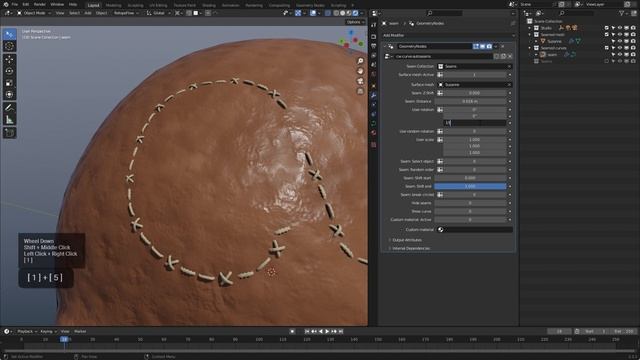Select the Transform tool
This screenshot has width=640, height=360.
point(9,95)
